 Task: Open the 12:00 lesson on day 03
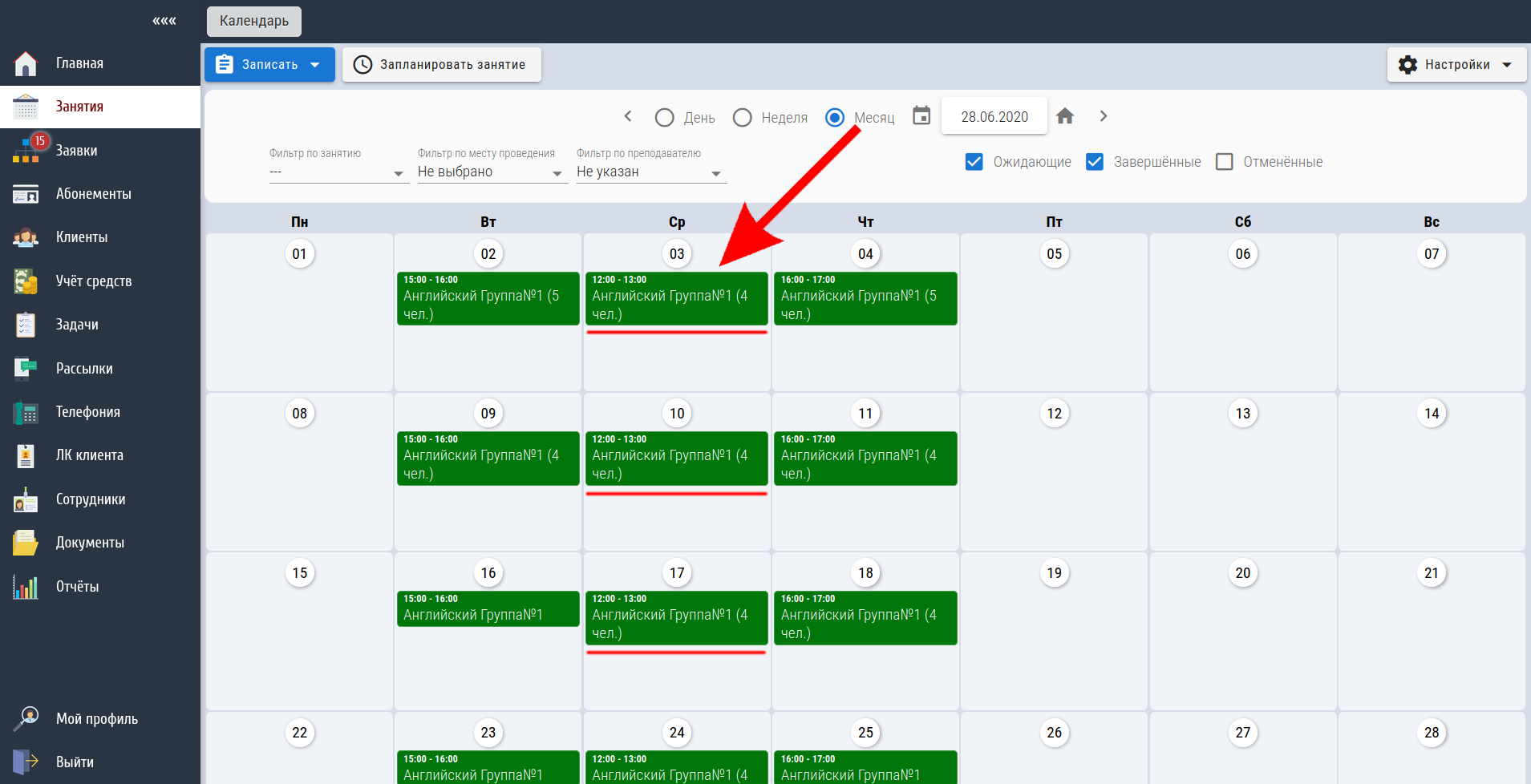[677, 298]
